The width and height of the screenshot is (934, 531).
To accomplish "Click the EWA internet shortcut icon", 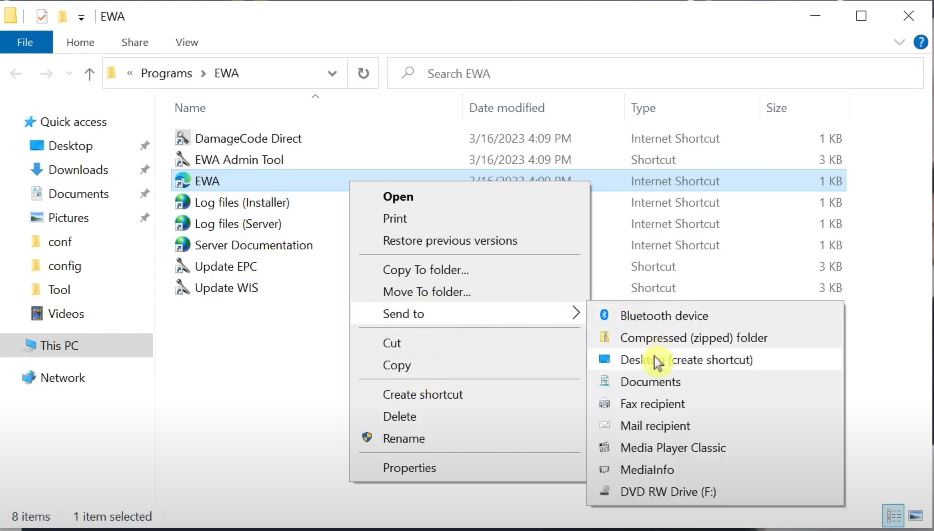I will tap(182, 181).
